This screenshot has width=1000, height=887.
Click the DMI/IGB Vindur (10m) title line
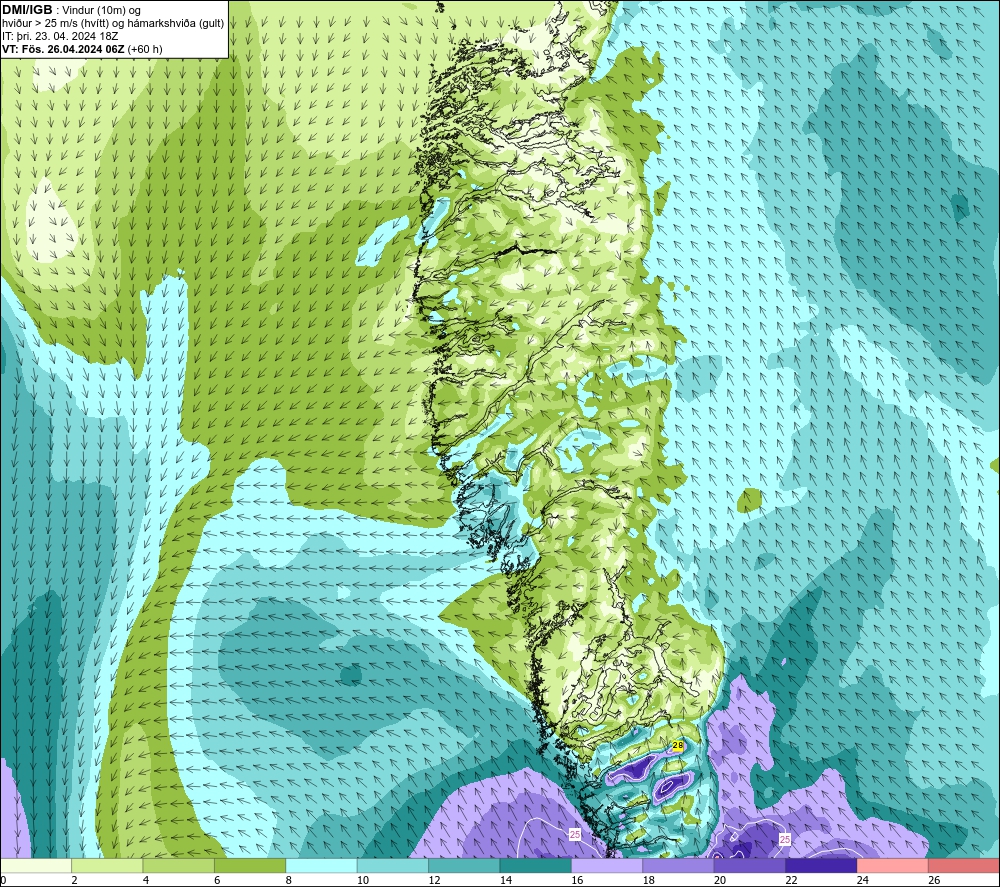coord(71,10)
